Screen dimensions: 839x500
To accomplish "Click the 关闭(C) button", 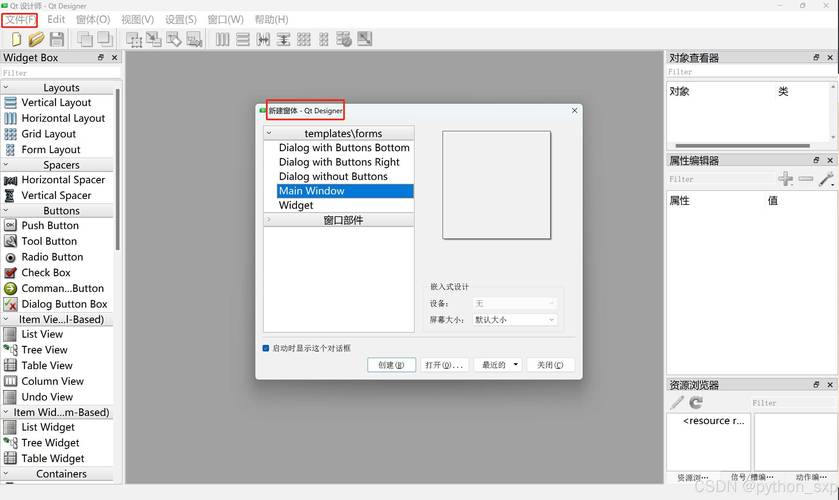I will [550, 365].
